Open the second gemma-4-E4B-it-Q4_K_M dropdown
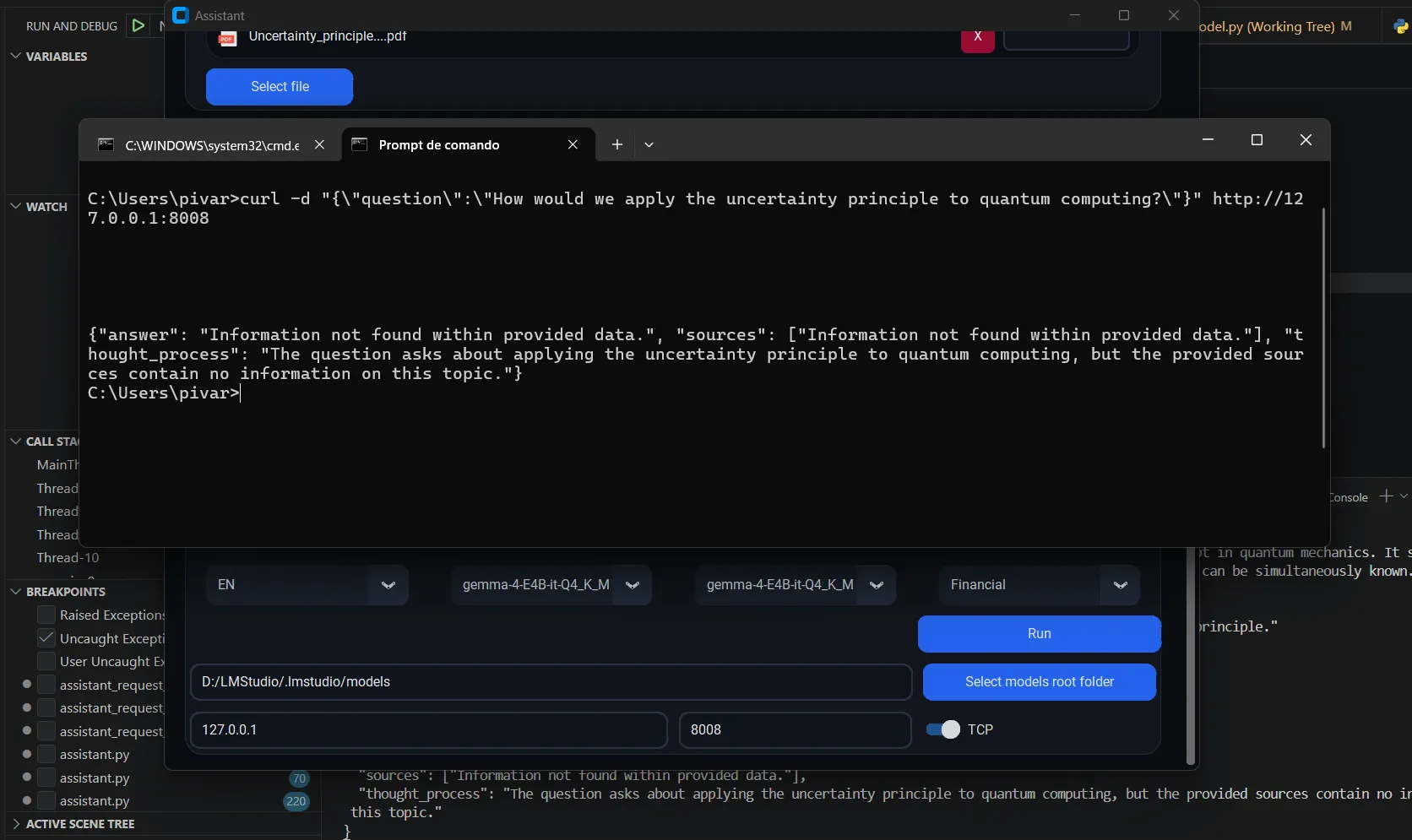This screenshot has height=840, width=1412. [x=795, y=585]
